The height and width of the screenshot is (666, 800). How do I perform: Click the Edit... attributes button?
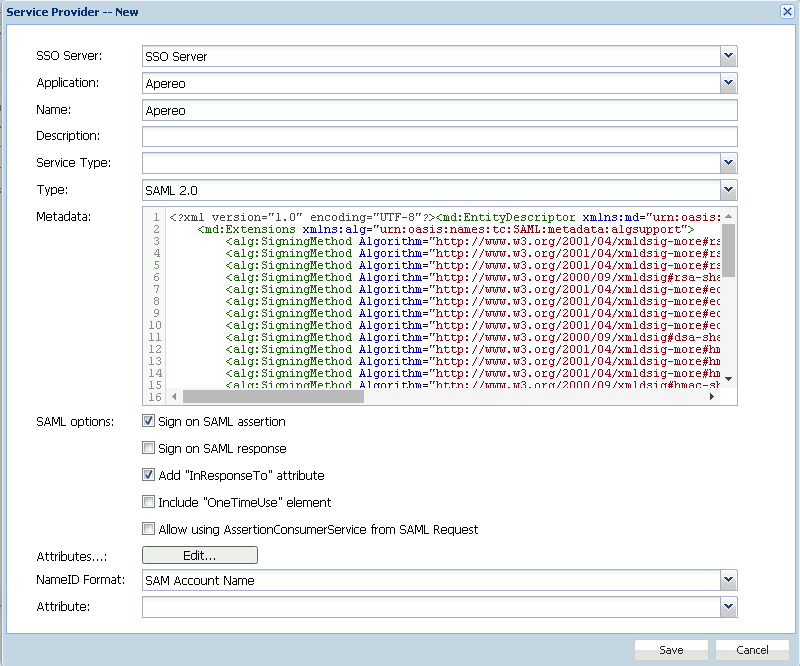pos(200,555)
